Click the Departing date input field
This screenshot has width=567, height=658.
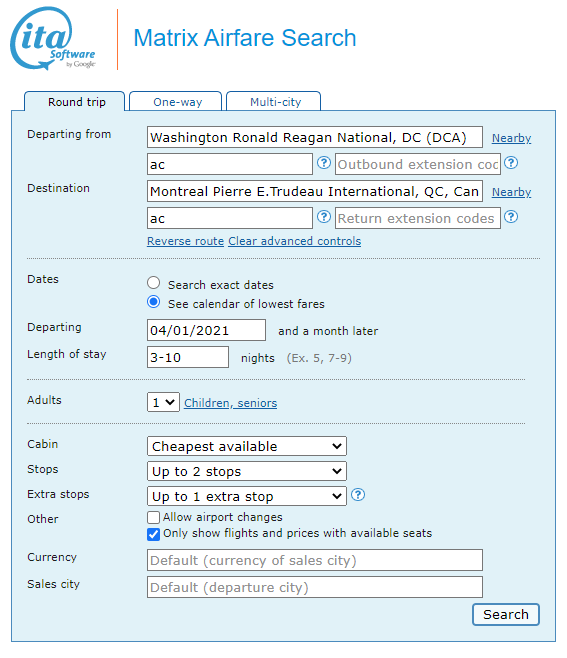click(206, 330)
